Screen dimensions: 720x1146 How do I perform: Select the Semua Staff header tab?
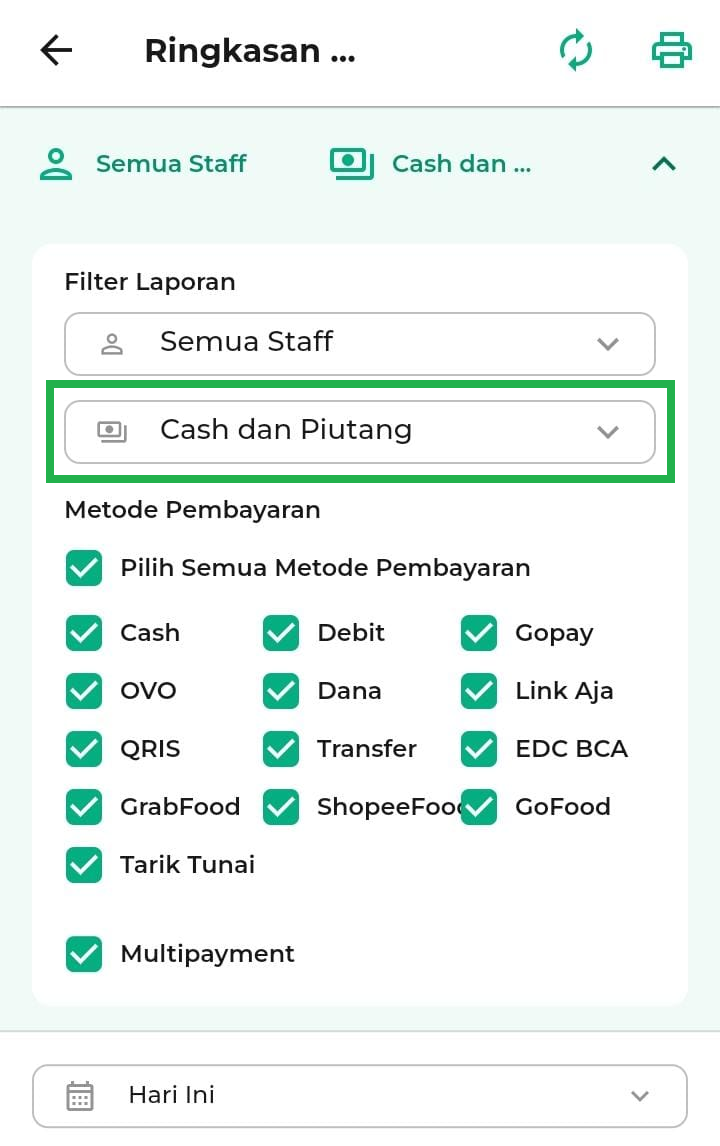pos(171,164)
